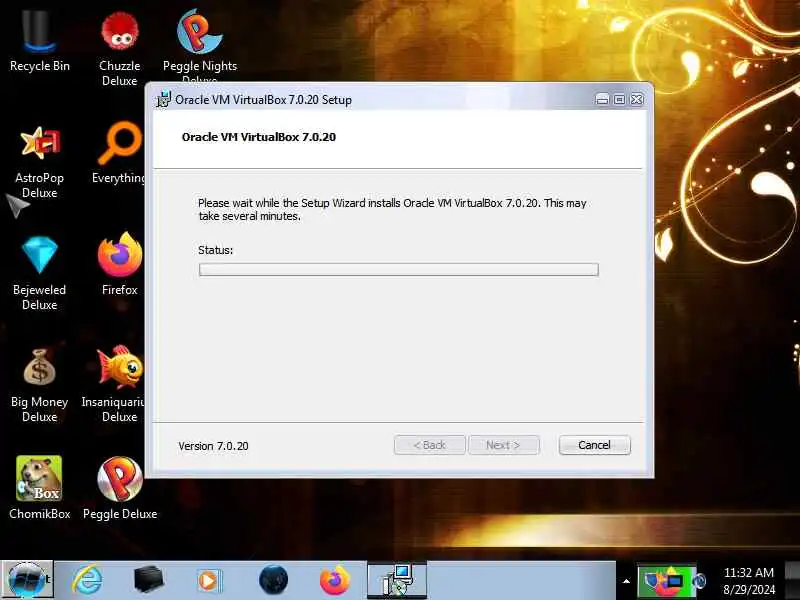Select the ChomikBox desktop icon
This screenshot has height=600, width=800.
(x=39, y=487)
